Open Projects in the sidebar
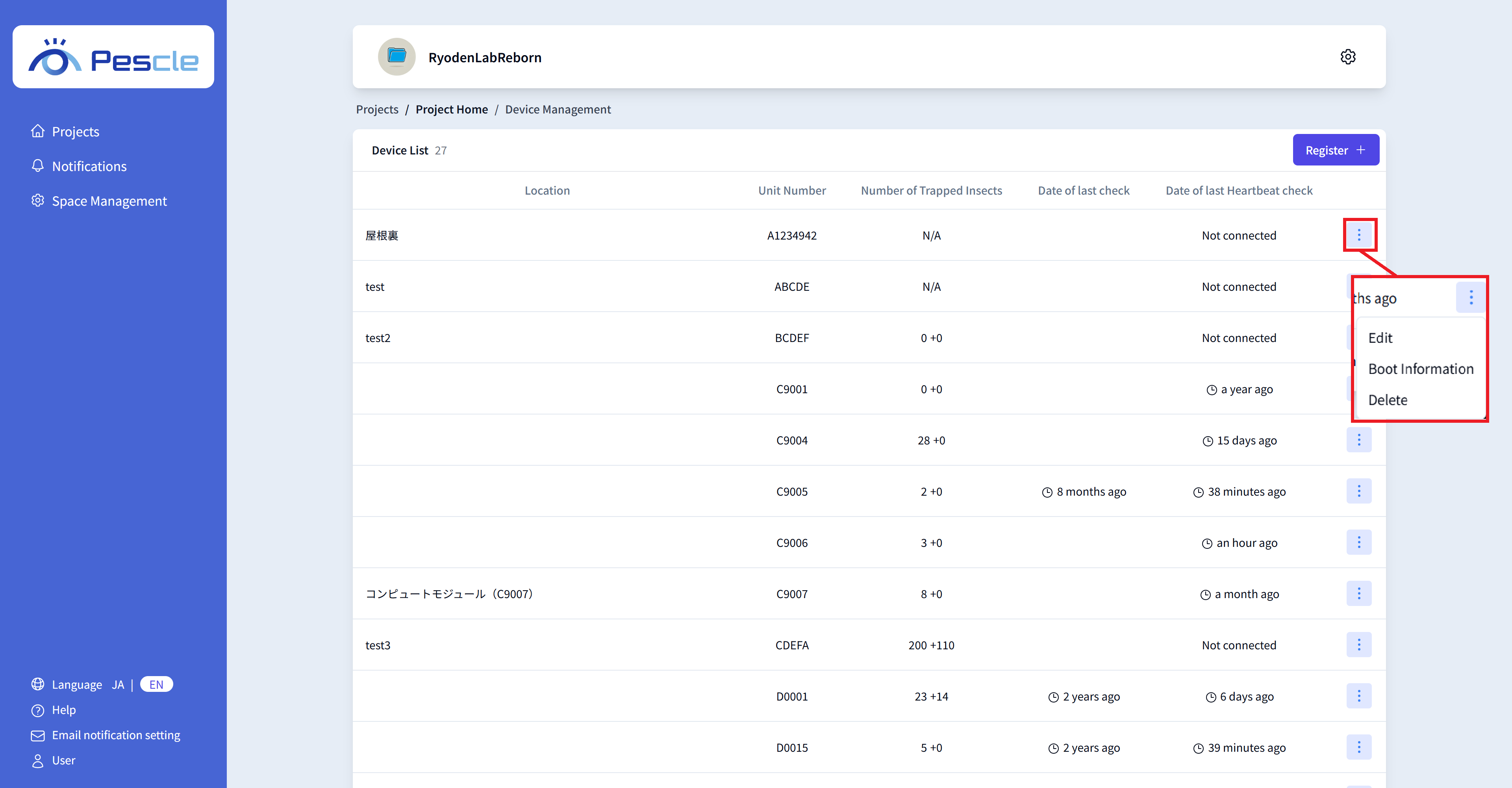The width and height of the screenshot is (1512, 788). point(75,132)
